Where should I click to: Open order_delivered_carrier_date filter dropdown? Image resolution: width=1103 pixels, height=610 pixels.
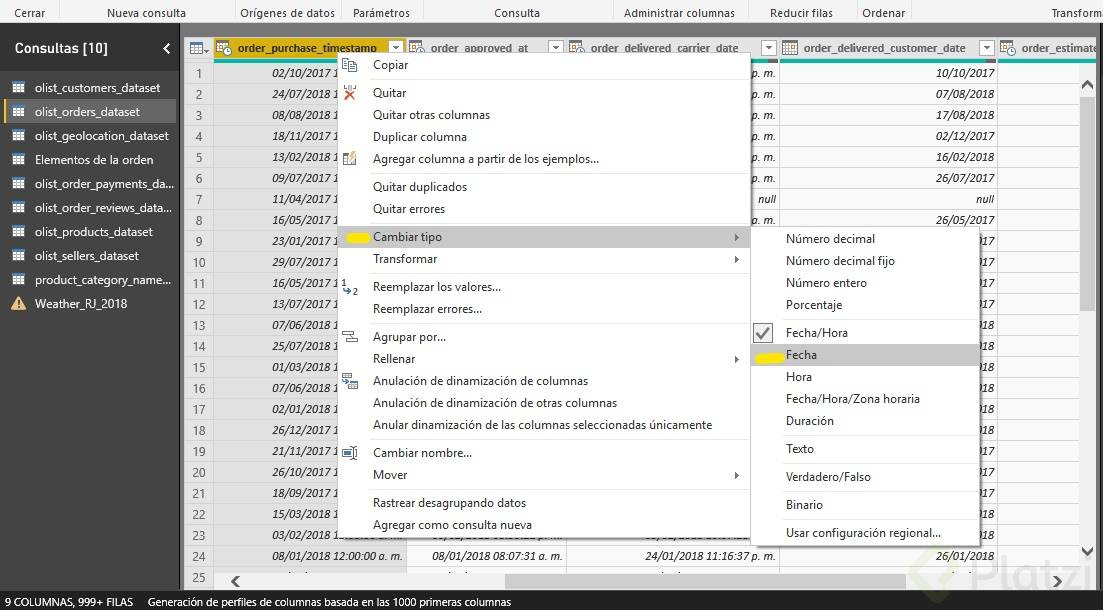tap(769, 48)
